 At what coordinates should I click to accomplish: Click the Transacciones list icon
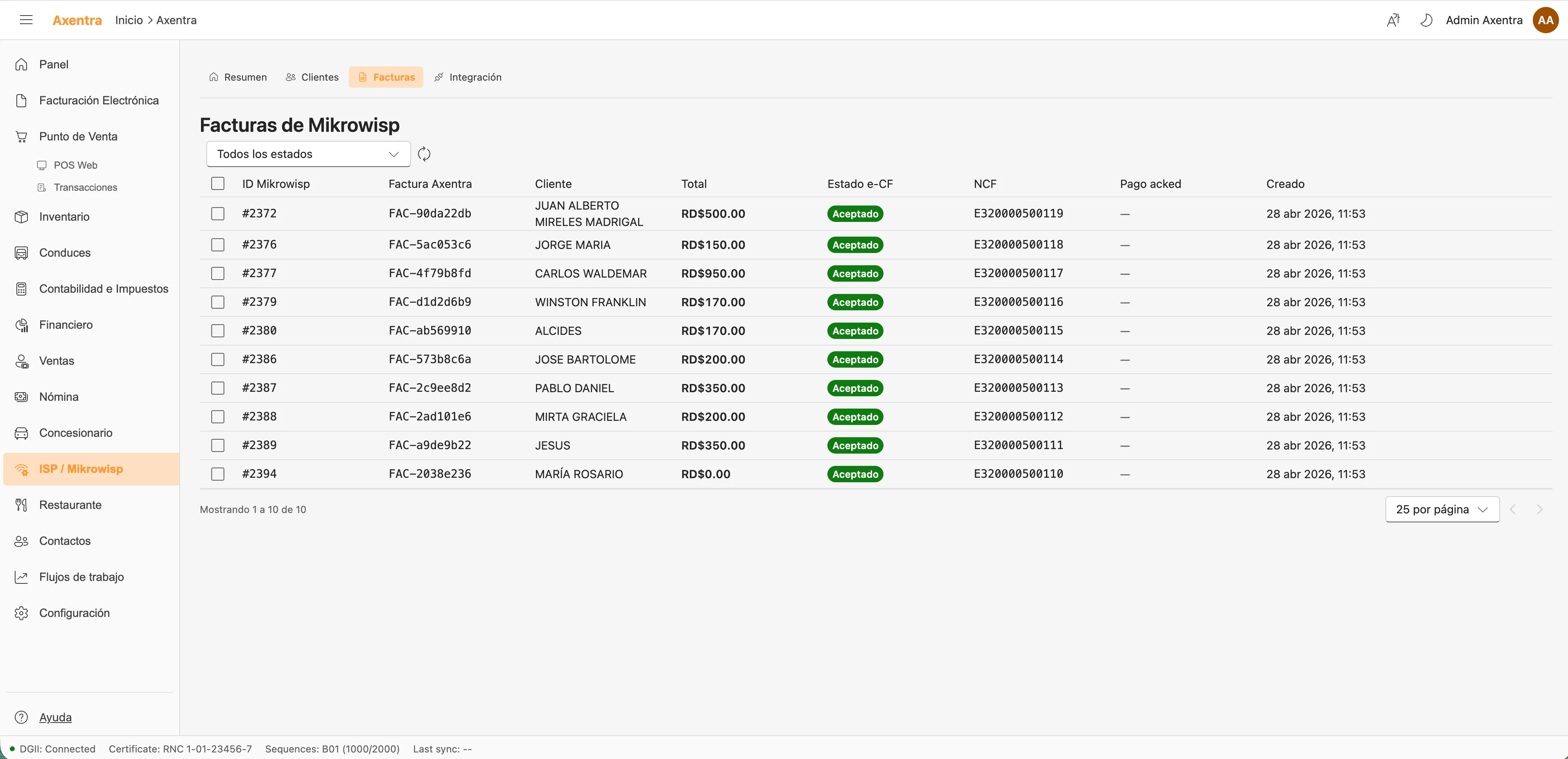click(42, 187)
